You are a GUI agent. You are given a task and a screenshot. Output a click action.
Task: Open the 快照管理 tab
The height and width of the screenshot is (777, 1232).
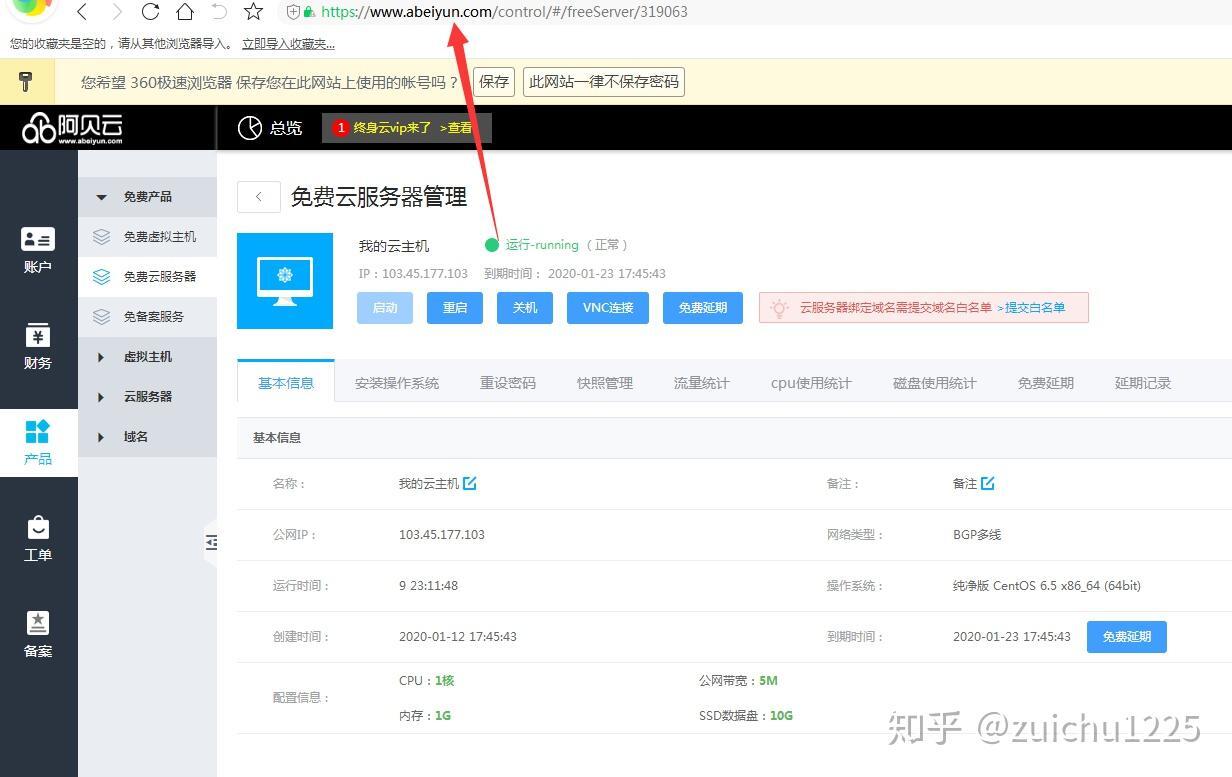tap(605, 383)
